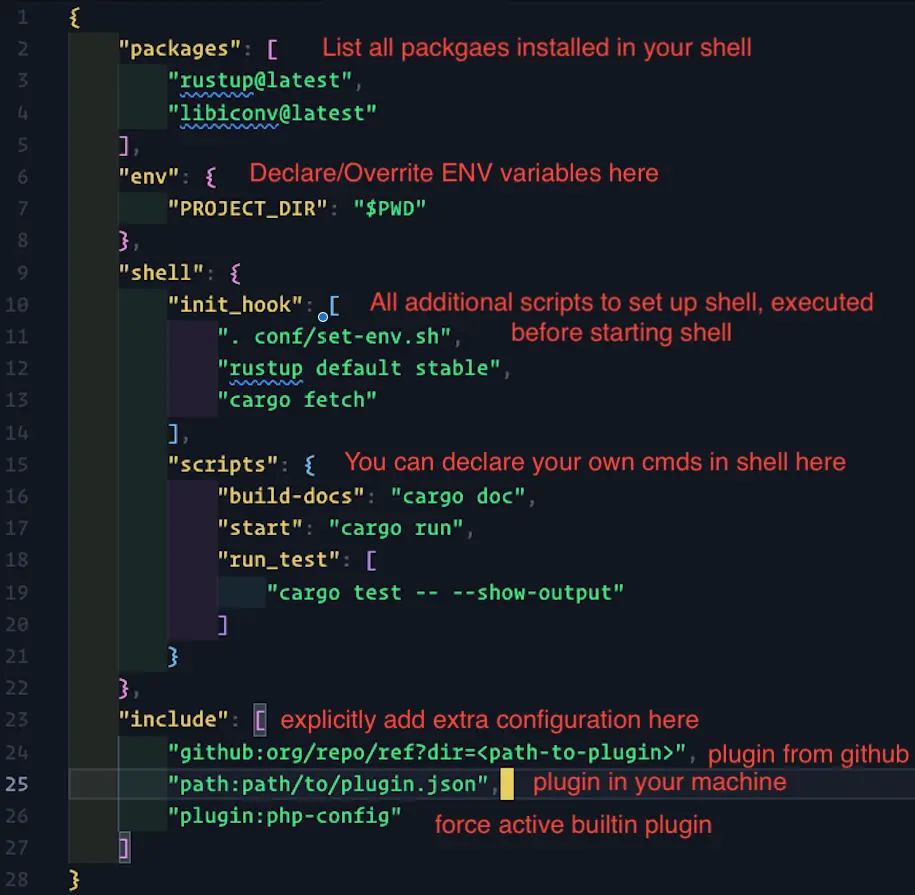Click the highlighted closing bracket on line 27
Viewport: 915px width, 895px height.
pos(124,848)
